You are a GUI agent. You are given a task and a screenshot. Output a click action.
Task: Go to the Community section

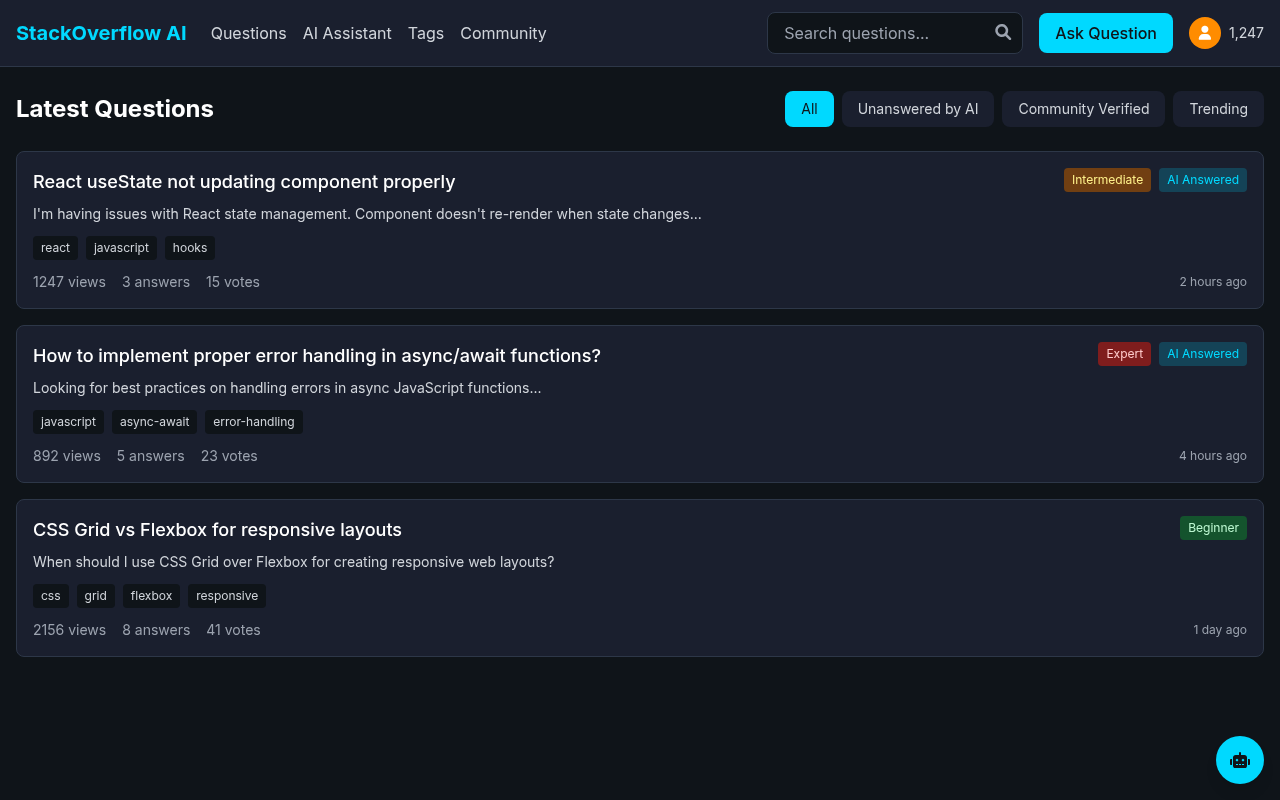503,33
